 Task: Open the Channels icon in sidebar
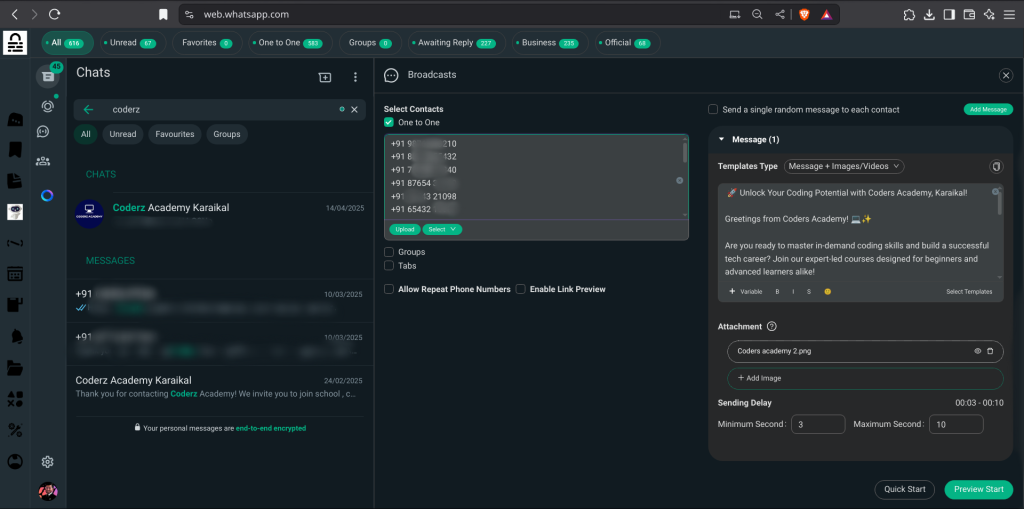click(x=44, y=132)
